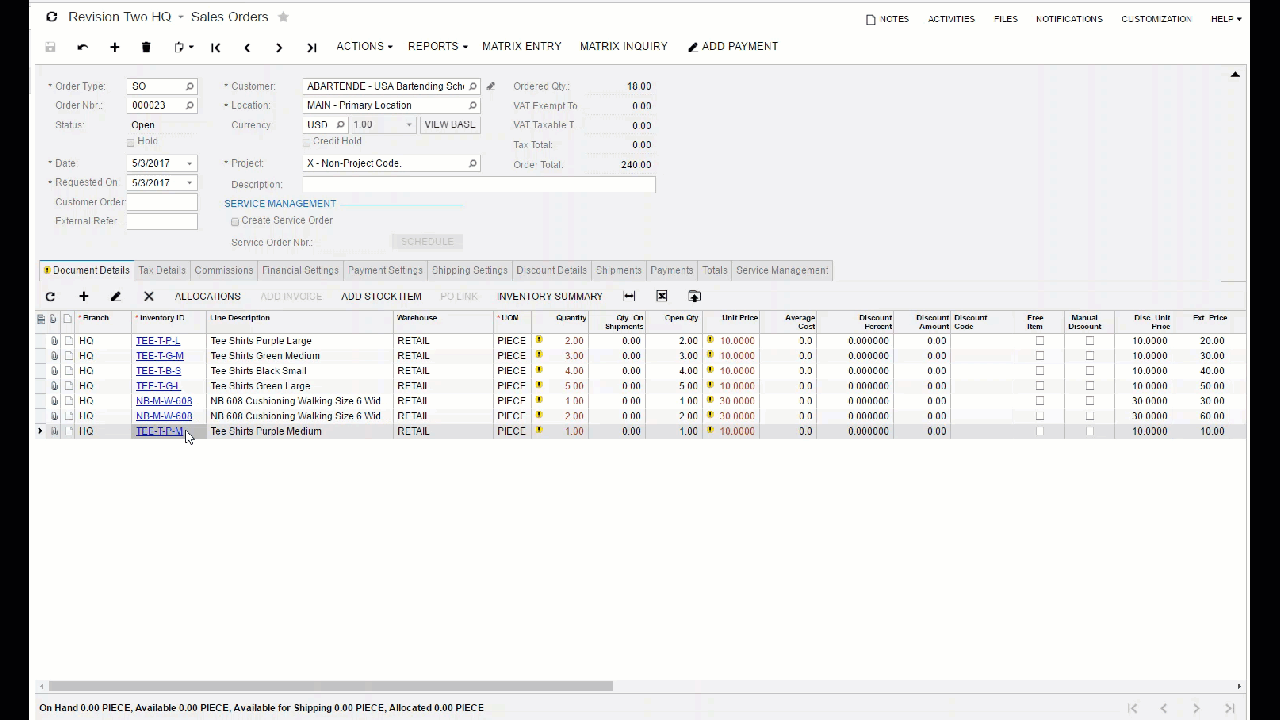Undo changes with the undo arrow
This screenshot has width=1280, height=720.
(x=82, y=46)
